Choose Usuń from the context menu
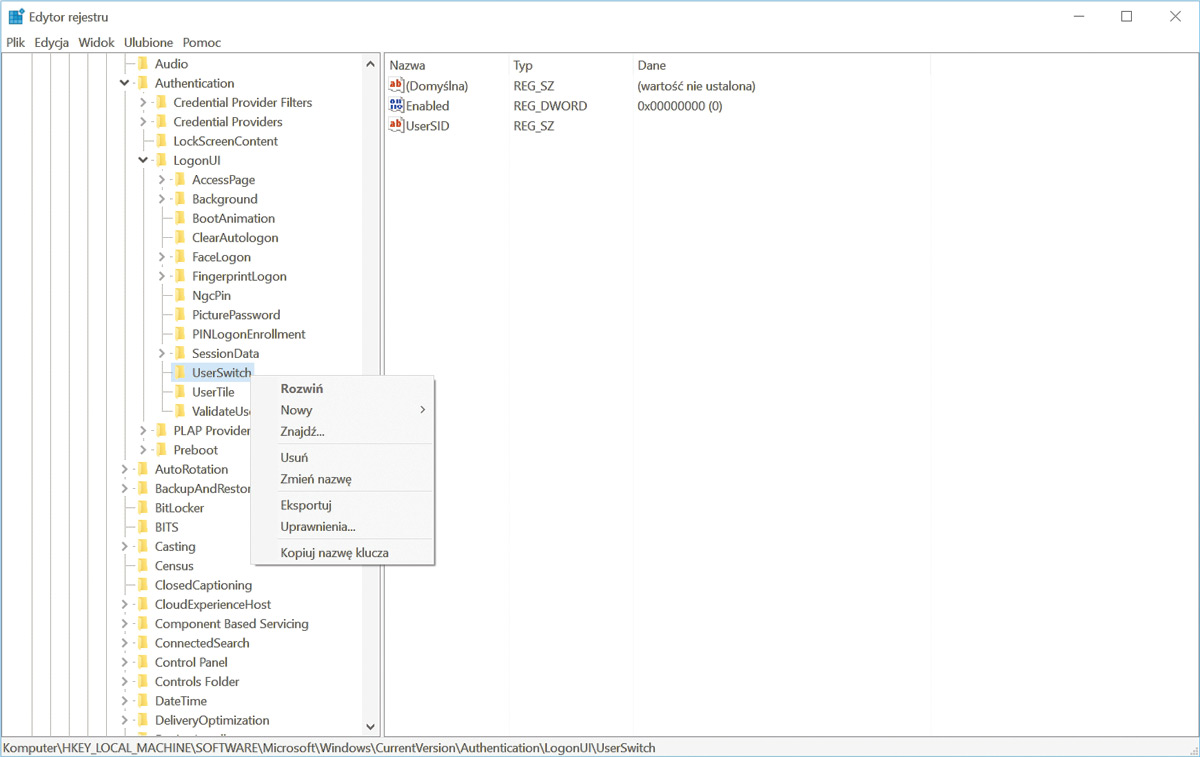1200x757 pixels. point(294,457)
